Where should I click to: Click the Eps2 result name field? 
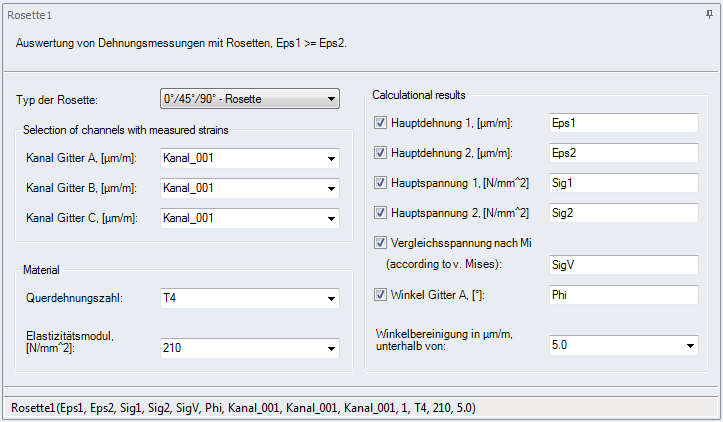point(622,153)
